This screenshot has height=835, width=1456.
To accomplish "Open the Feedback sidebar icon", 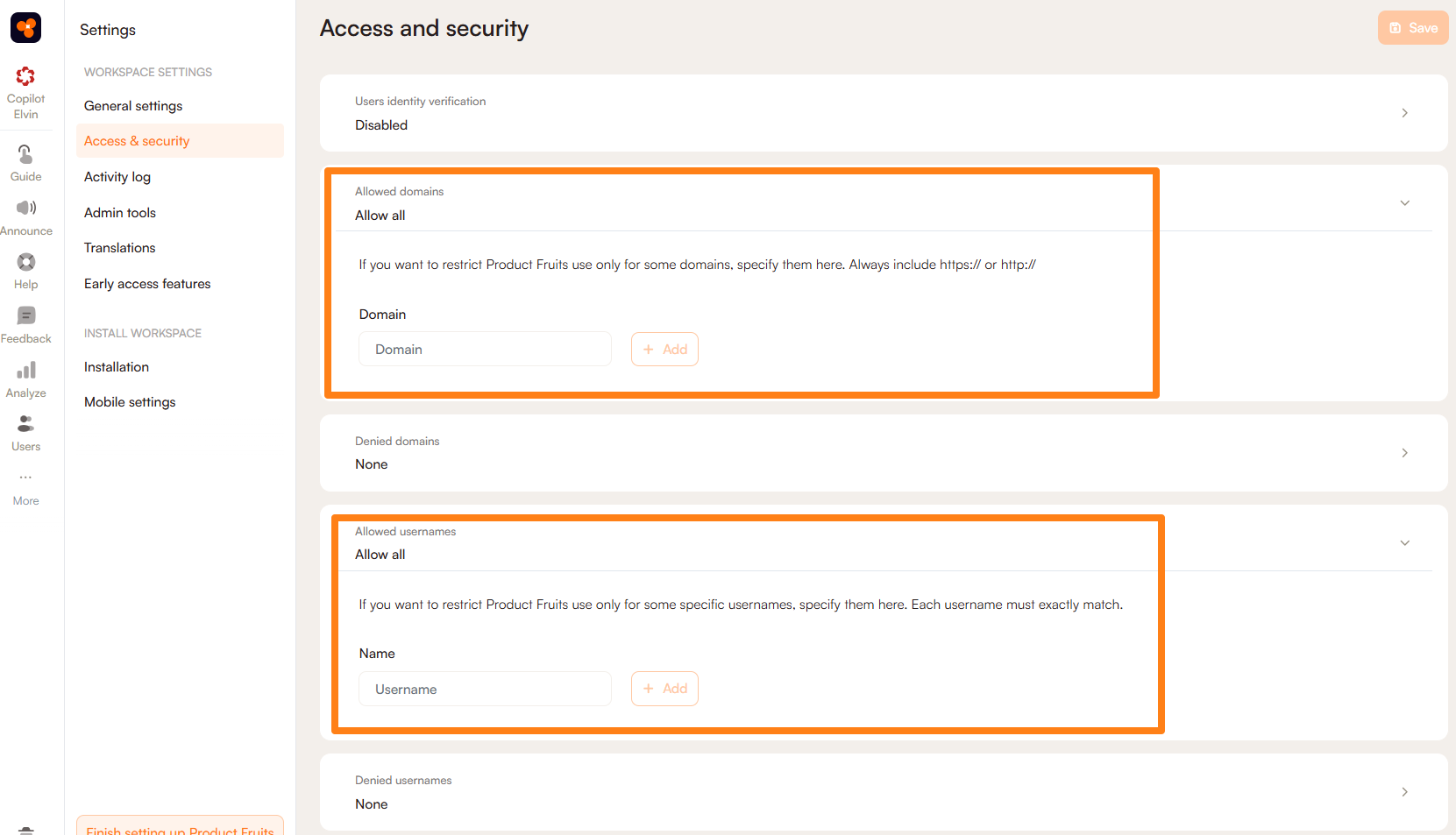I will click(x=25, y=315).
